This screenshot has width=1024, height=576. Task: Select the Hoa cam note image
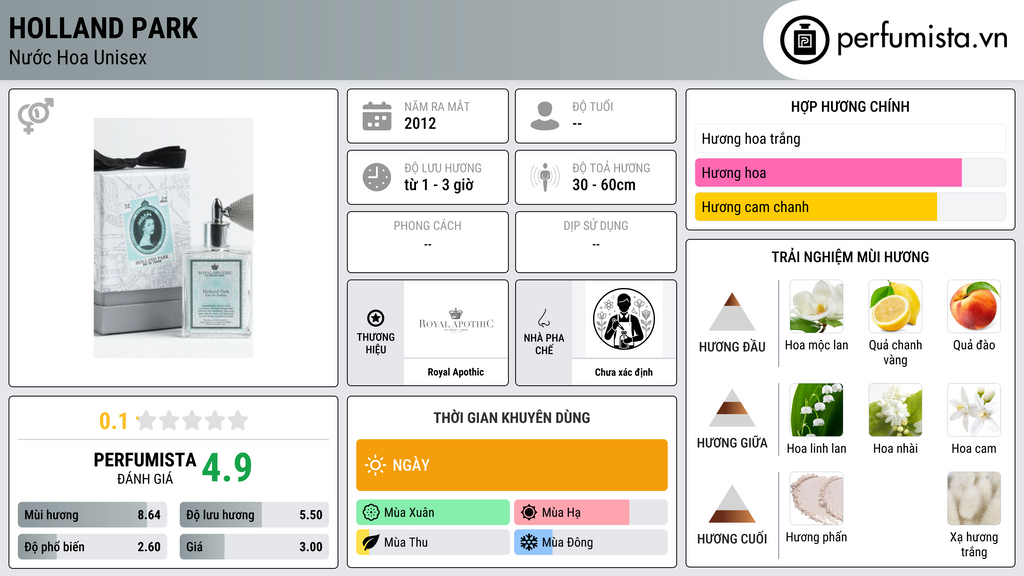[974, 409]
